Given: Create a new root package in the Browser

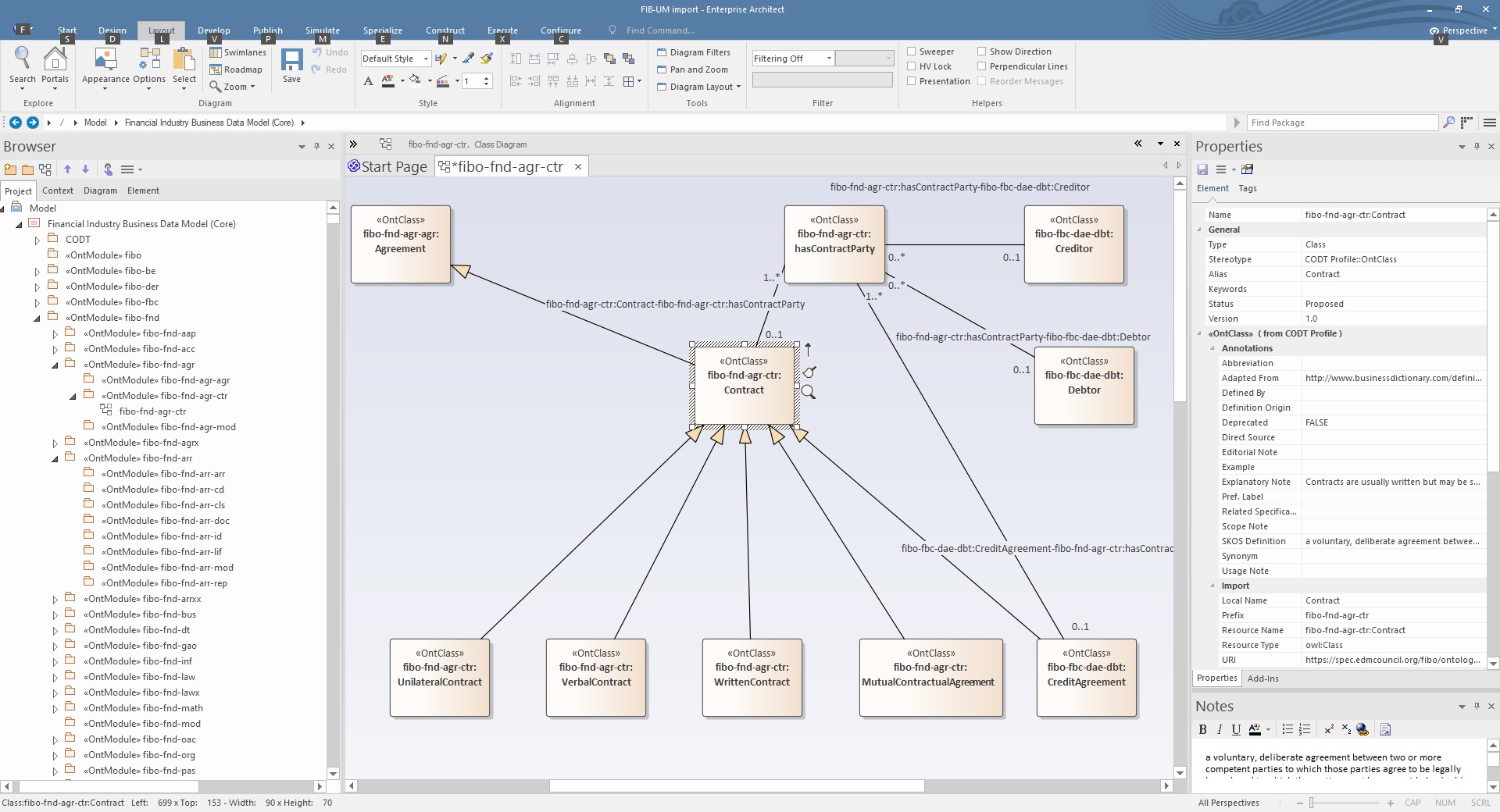Looking at the screenshot, I should pos(10,169).
